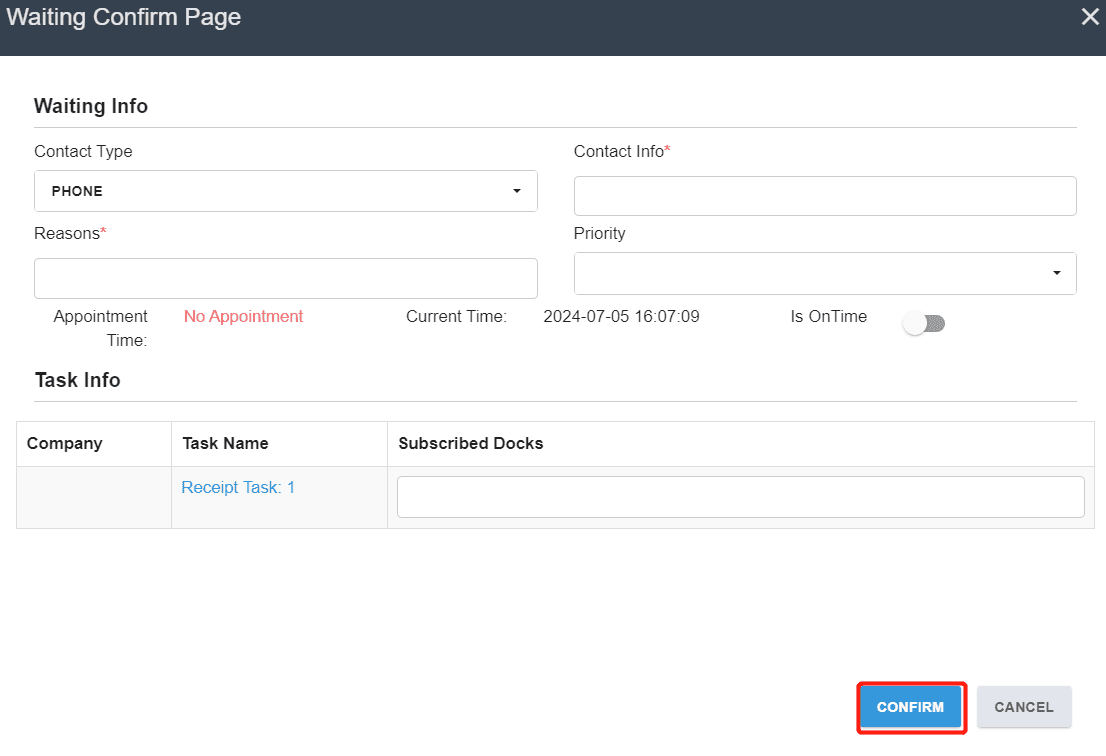Select the Subscribed Docks column header
The height and width of the screenshot is (756, 1106).
point(470,444)
